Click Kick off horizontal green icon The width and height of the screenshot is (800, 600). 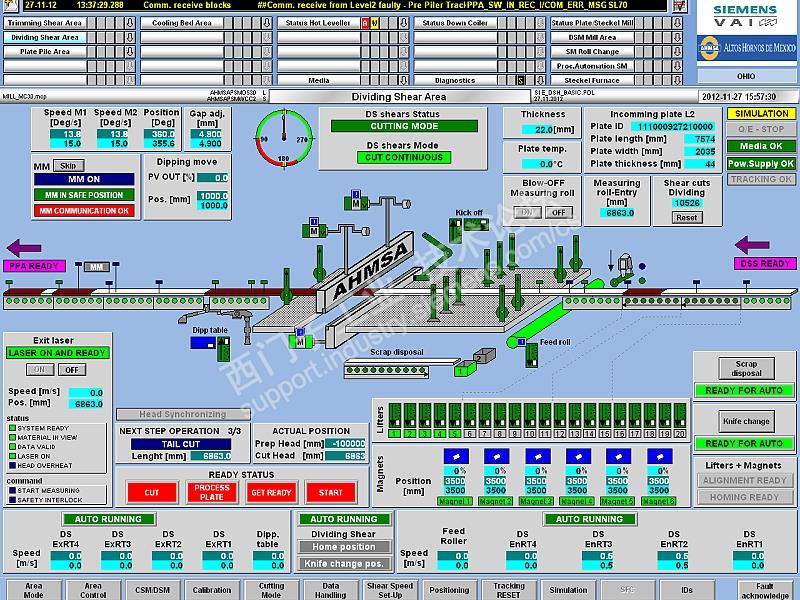[x=477, y=224]
